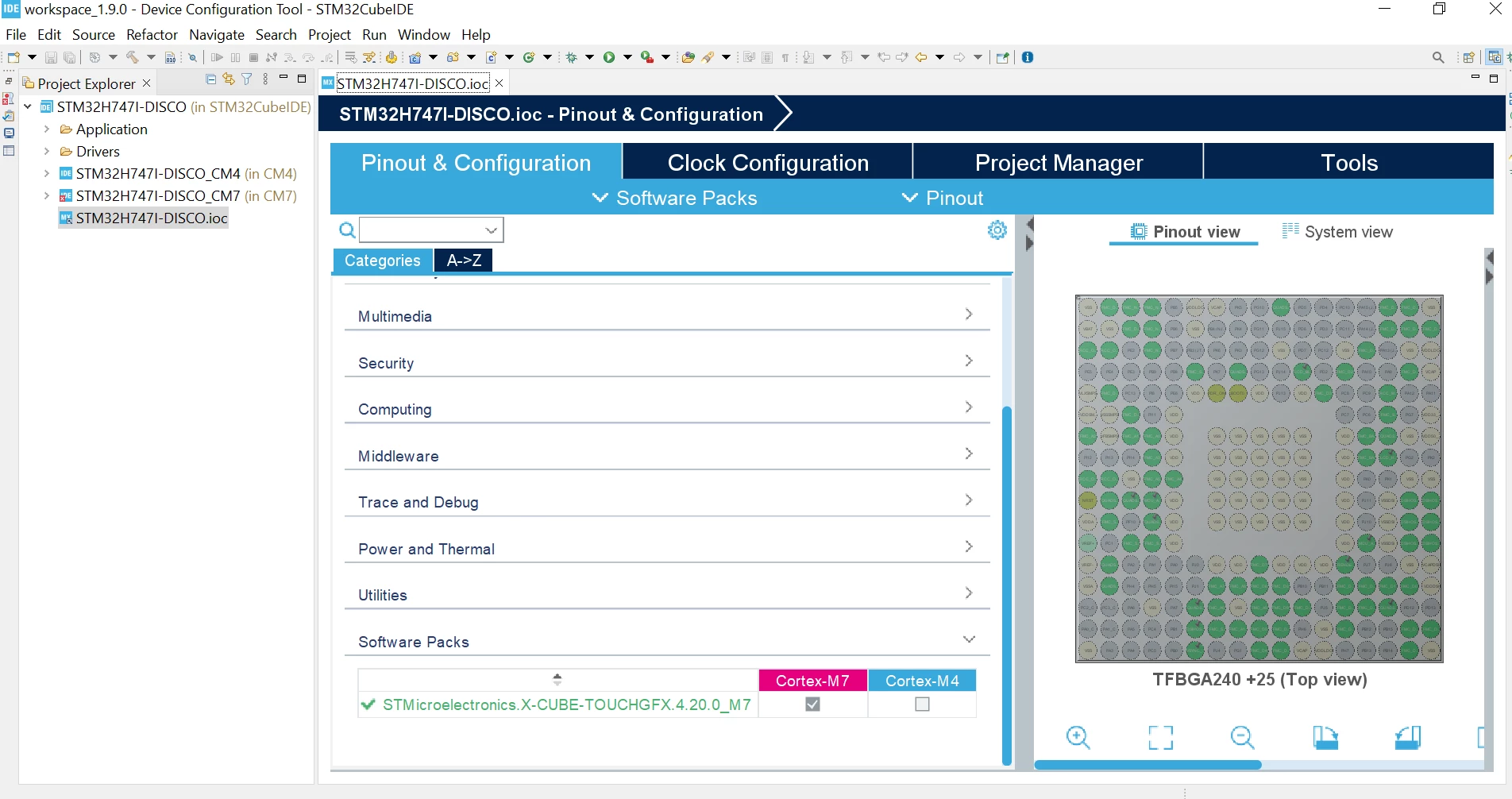1512x799 pixels.
Task: Open the File menu
Action: click(16, 35)
